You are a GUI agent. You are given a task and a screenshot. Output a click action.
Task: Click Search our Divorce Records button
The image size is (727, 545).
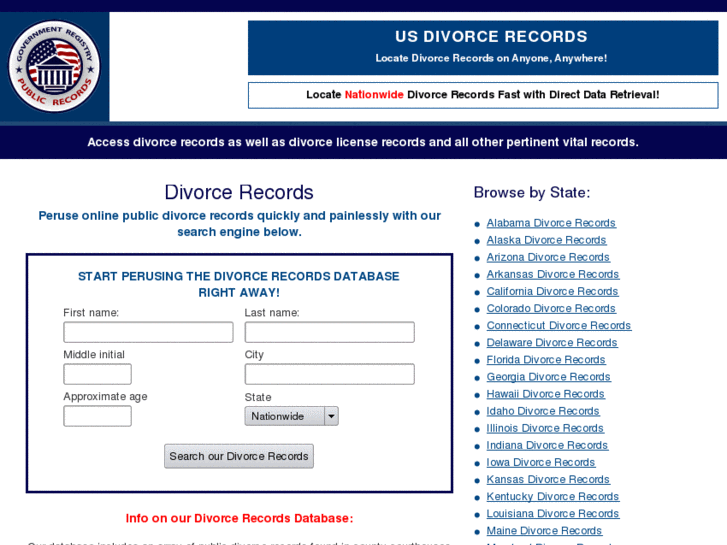tap(239, 456)
